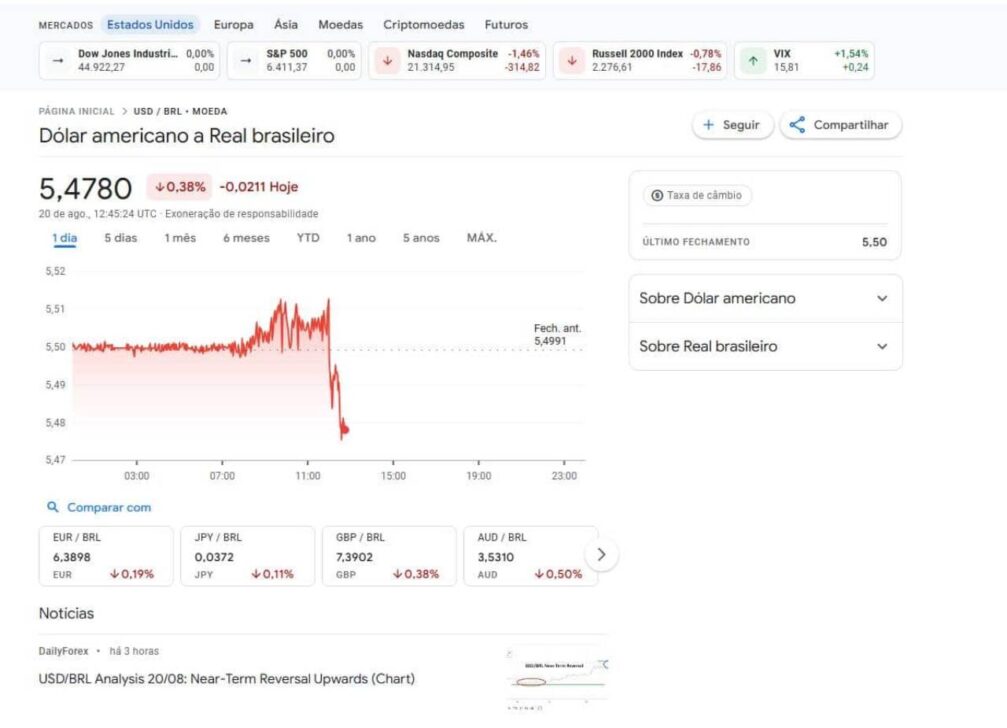Image resolution: width=1007 pixels, height=728 pixels.
Task: Click the Taxa de câmbio chip
Action: pos(697,195)
